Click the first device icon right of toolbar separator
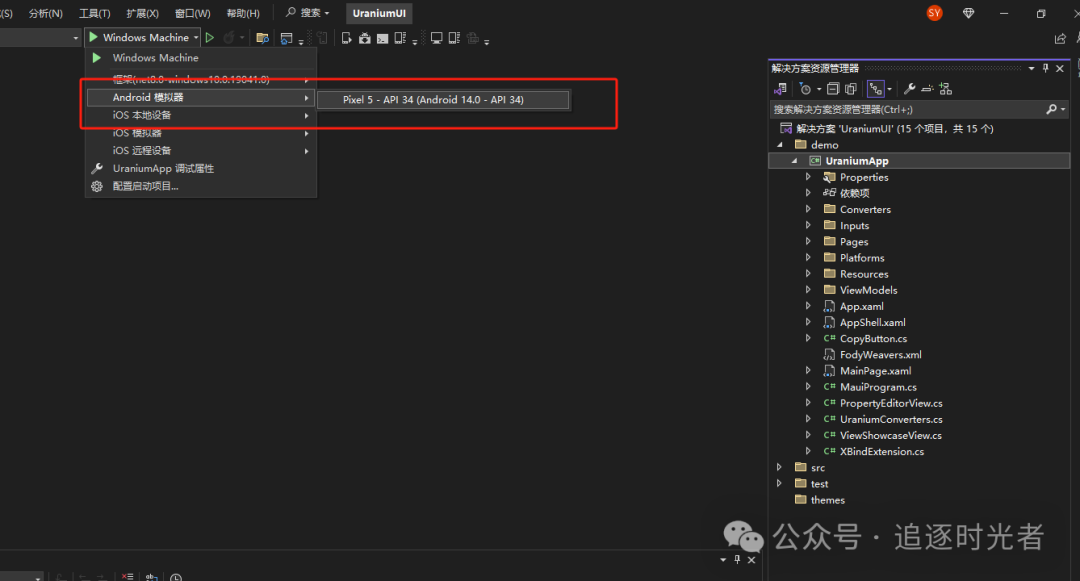This screenshot has width=1080, height=581. 346,38
